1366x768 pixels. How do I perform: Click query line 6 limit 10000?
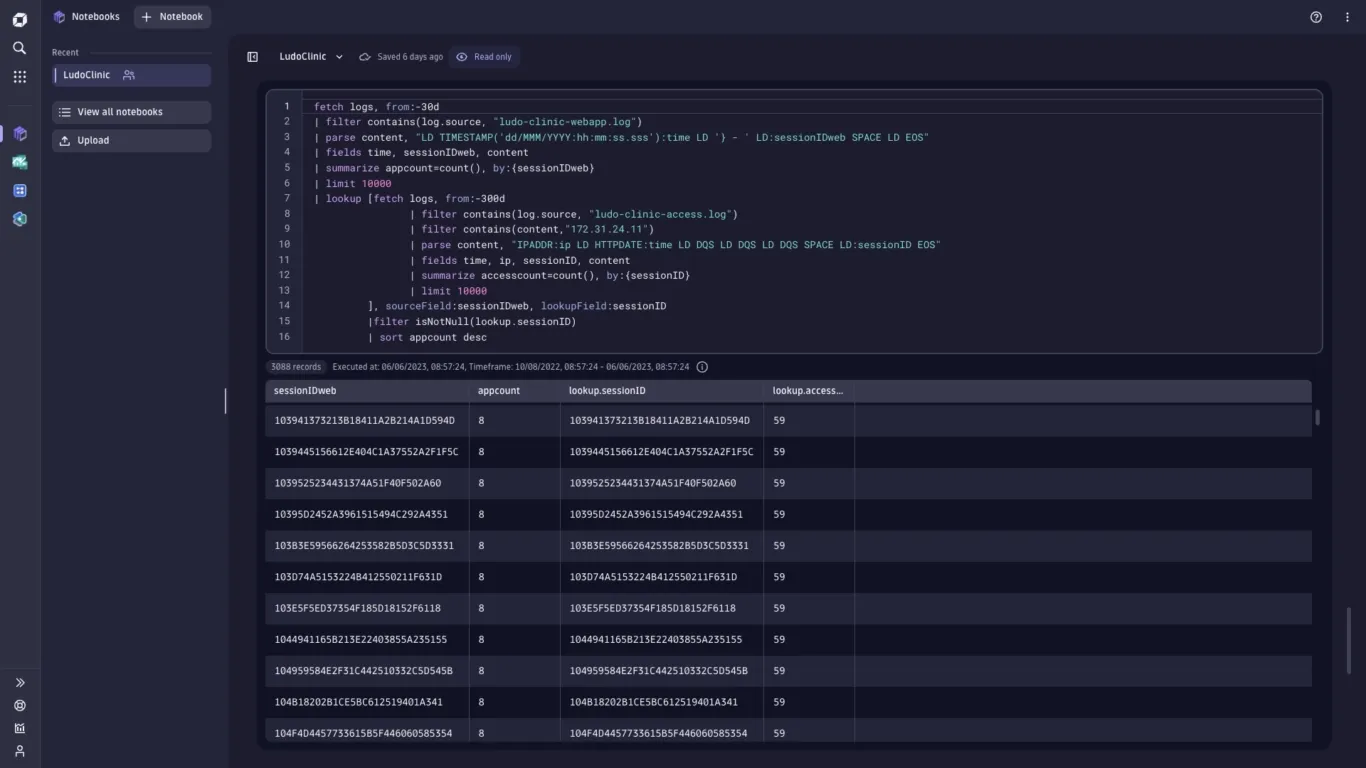tap(353, 184)
